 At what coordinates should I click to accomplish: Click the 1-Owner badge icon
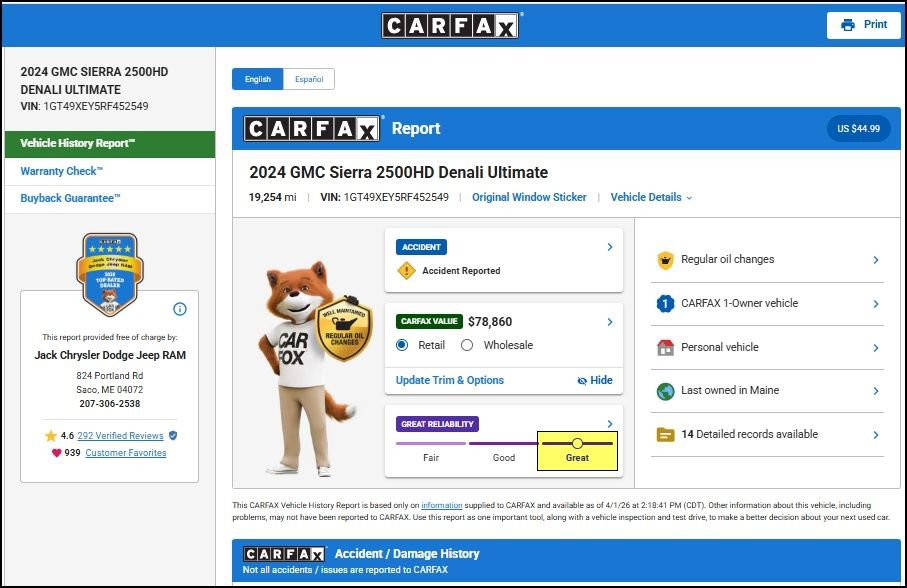point(665,304)
